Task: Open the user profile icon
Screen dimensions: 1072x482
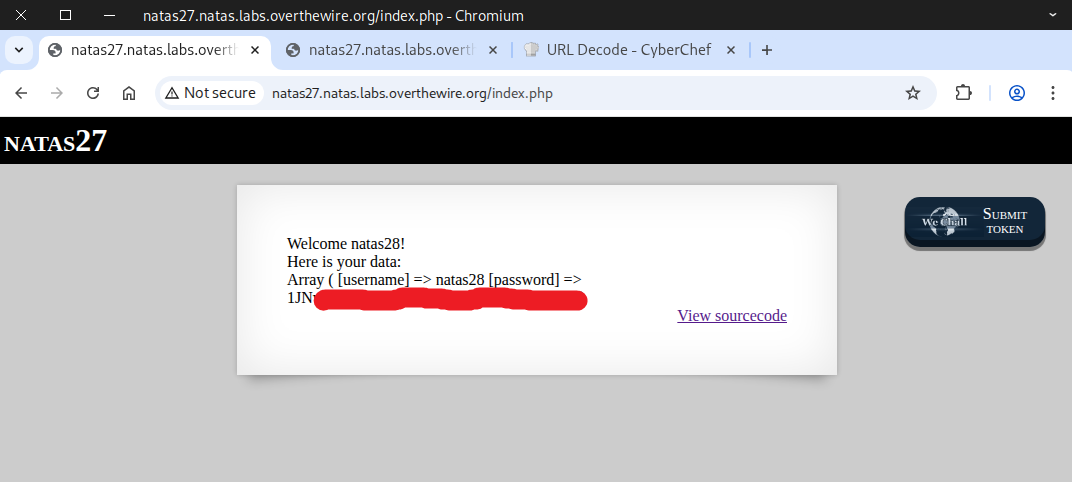Action: tap(1017, 93)
